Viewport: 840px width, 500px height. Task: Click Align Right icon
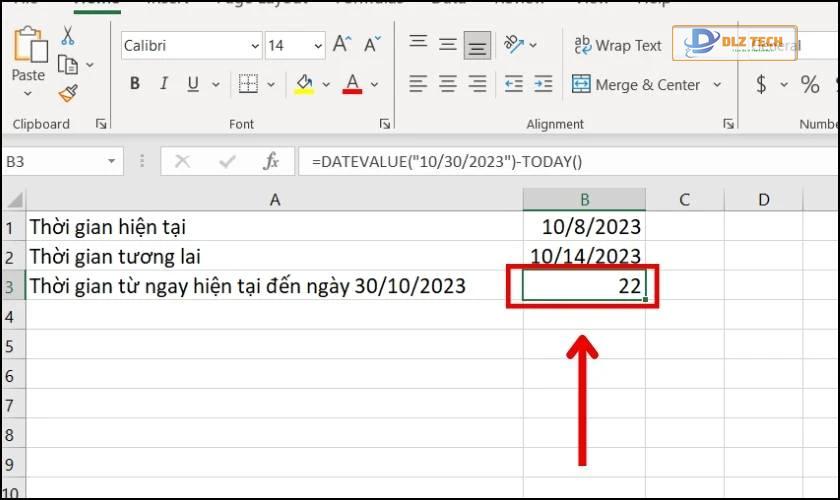[477, 84]
